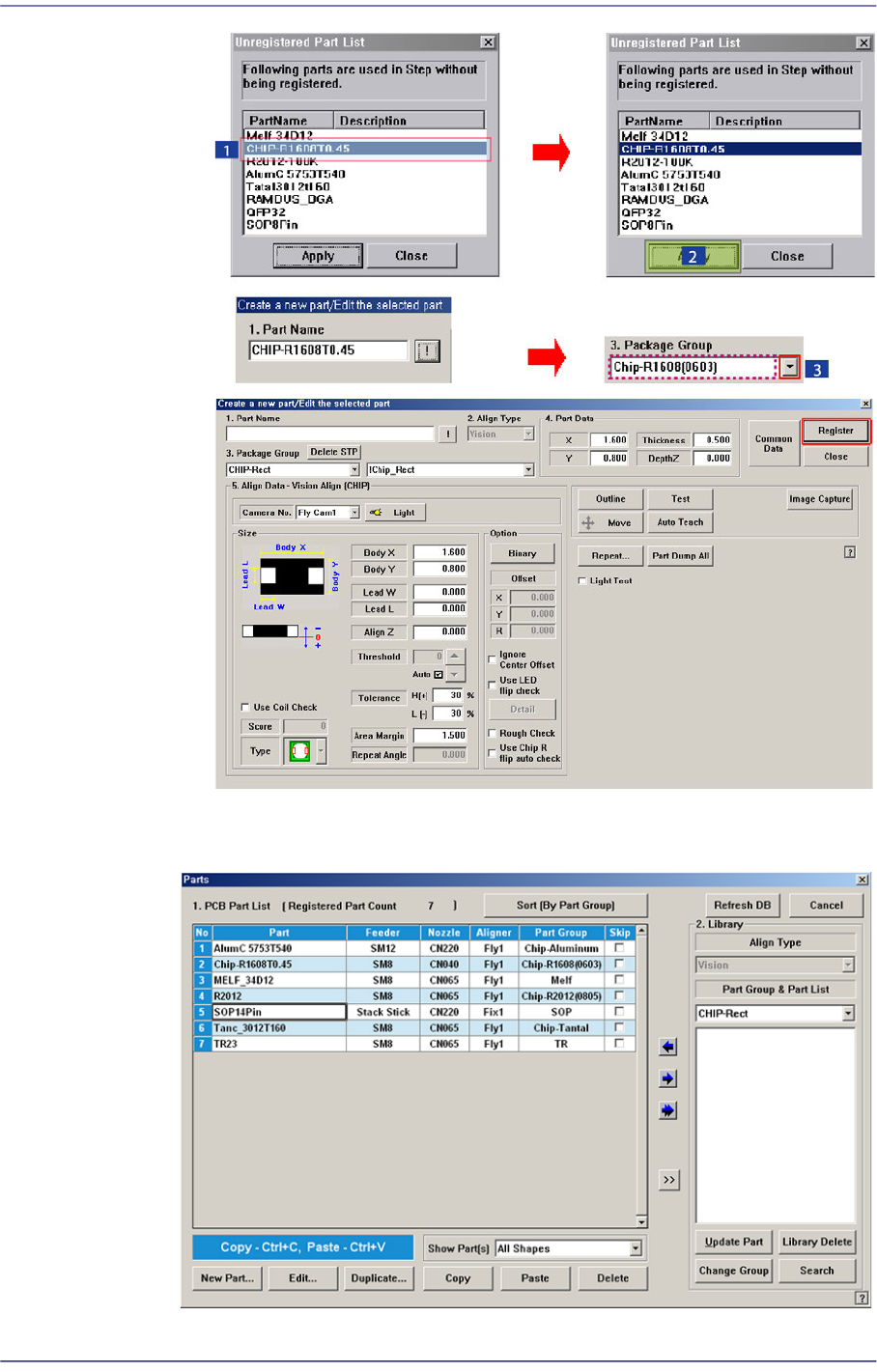The image size is (877, 1372).
Task: Click the New Part... button
Action: click(227, 1278)
